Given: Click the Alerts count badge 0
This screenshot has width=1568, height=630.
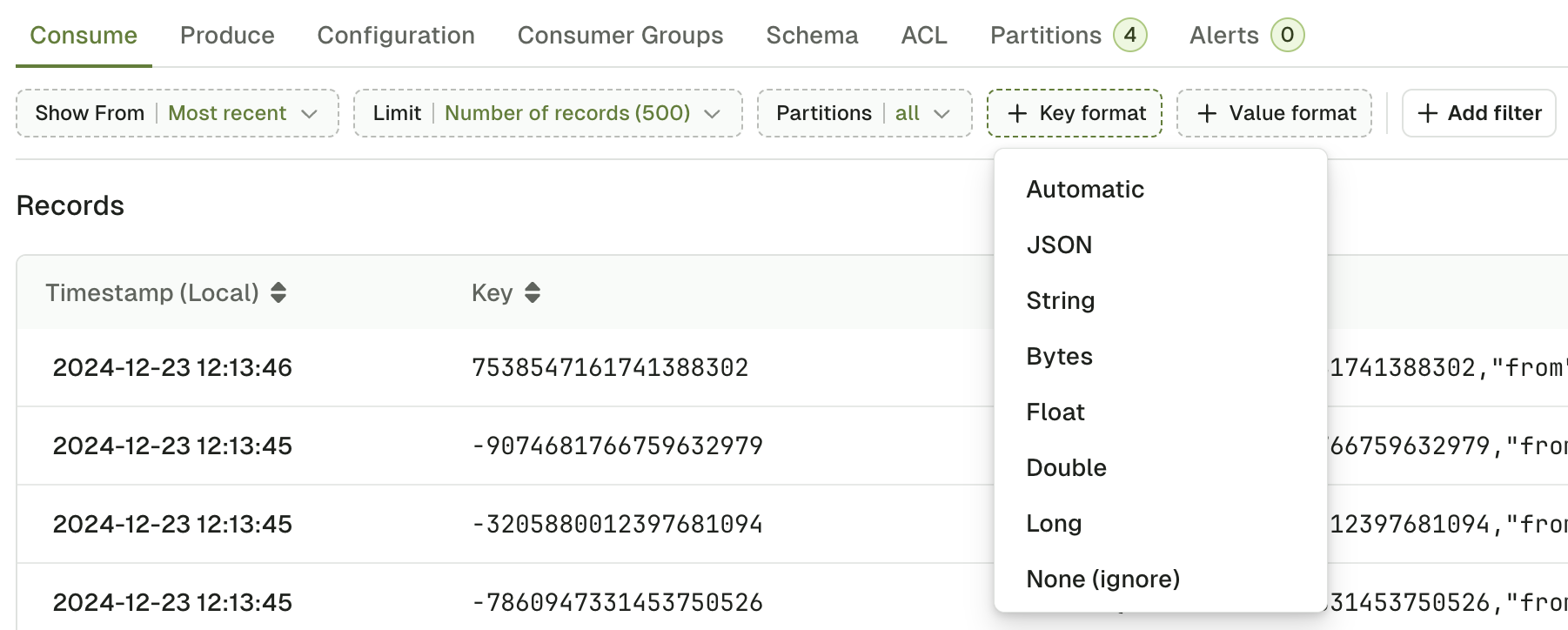Looking at the screenshot, I should click(1287, 35).
